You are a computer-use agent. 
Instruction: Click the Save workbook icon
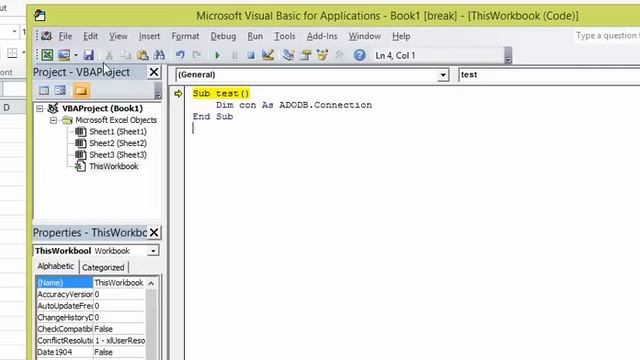point(89,55)
